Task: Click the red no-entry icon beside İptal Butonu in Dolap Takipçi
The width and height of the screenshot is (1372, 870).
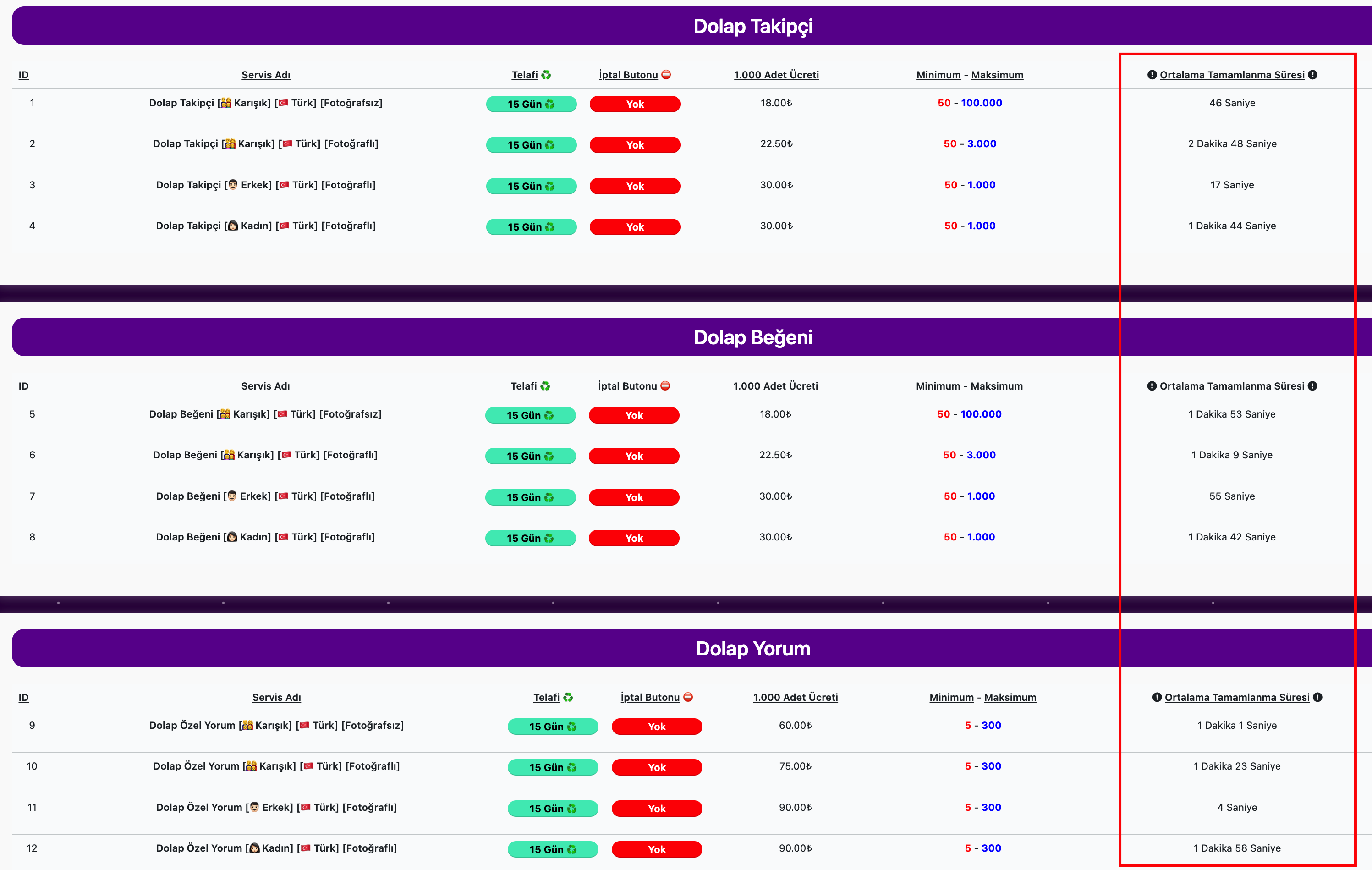Action: coord(666,75)
